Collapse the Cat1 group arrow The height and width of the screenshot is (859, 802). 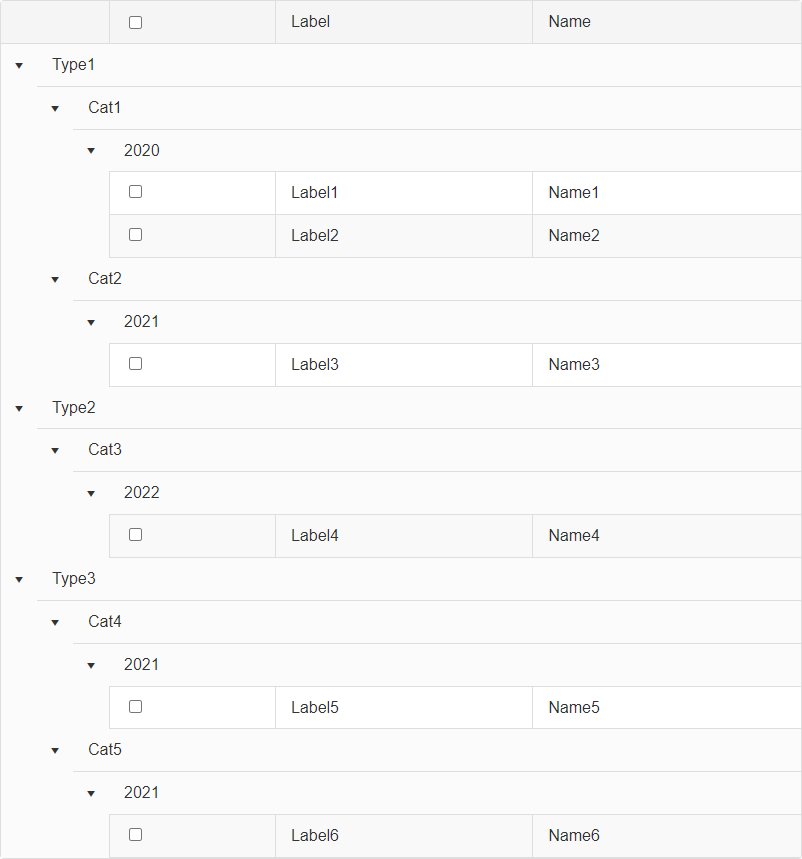point(55,109)
